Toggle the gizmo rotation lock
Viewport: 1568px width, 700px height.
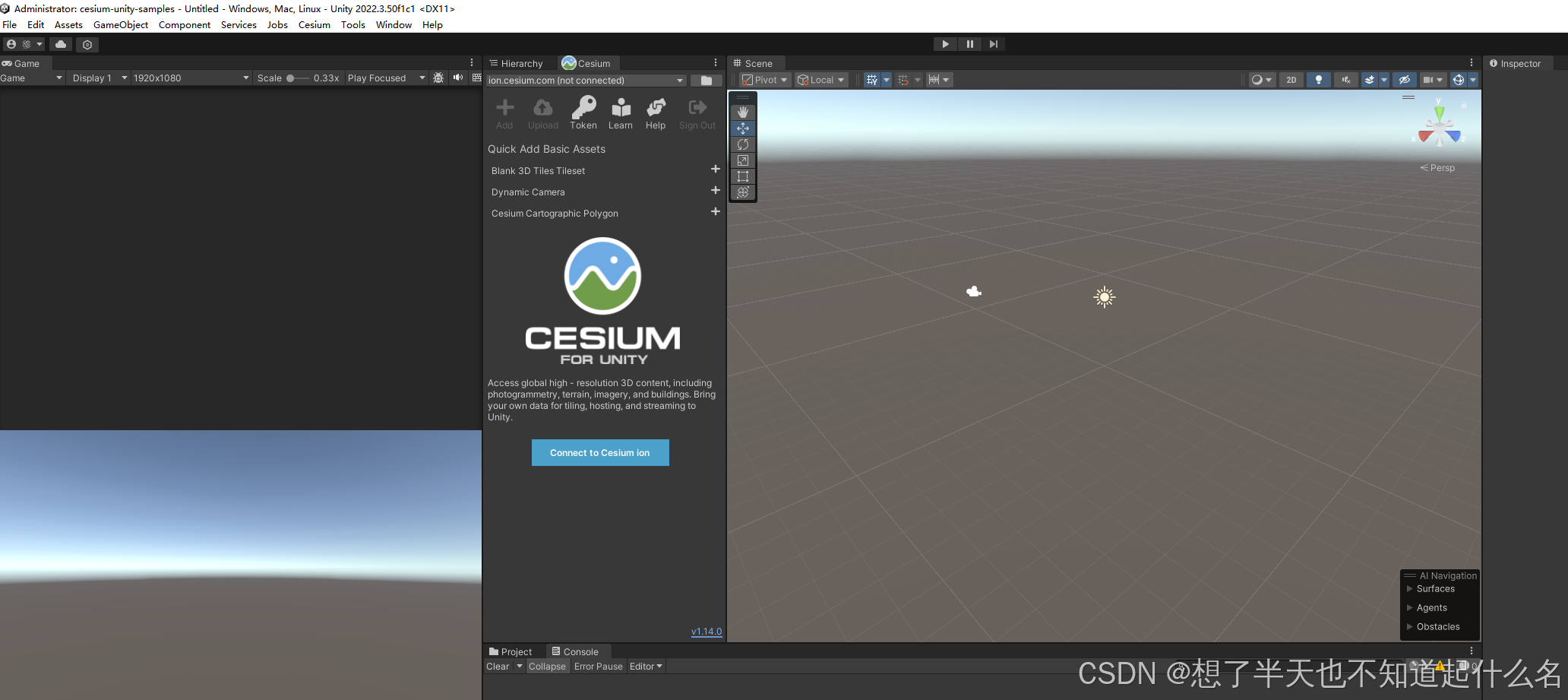click(x=1464, y=105)
